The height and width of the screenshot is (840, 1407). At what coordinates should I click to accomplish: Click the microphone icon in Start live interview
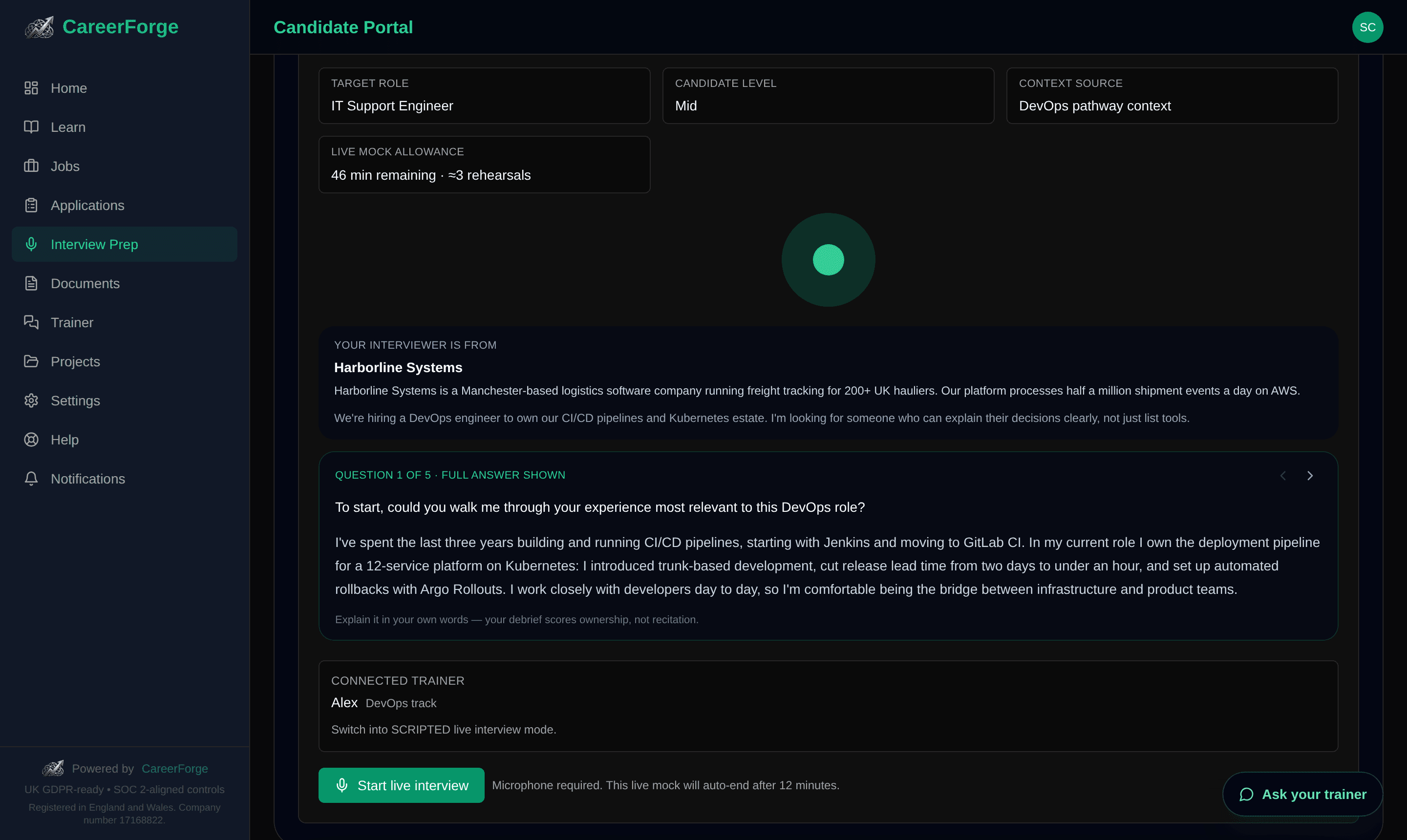(342, 785)
